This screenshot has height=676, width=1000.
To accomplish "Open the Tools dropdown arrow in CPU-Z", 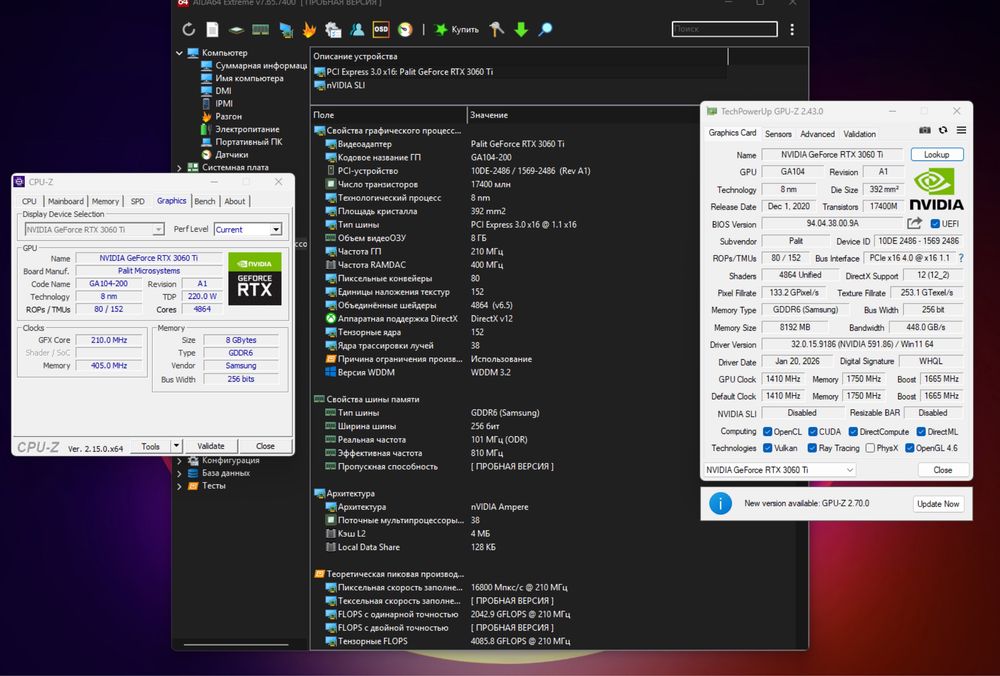I will click(176, 446).
